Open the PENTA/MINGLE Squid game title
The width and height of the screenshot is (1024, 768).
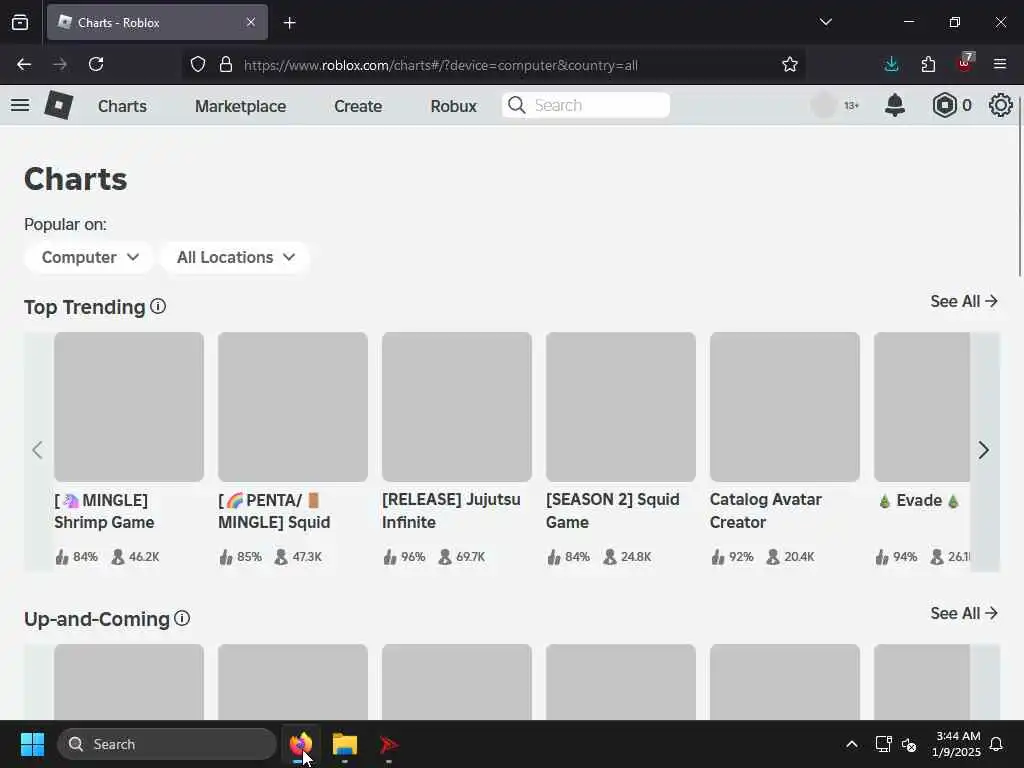coord(274,511)
